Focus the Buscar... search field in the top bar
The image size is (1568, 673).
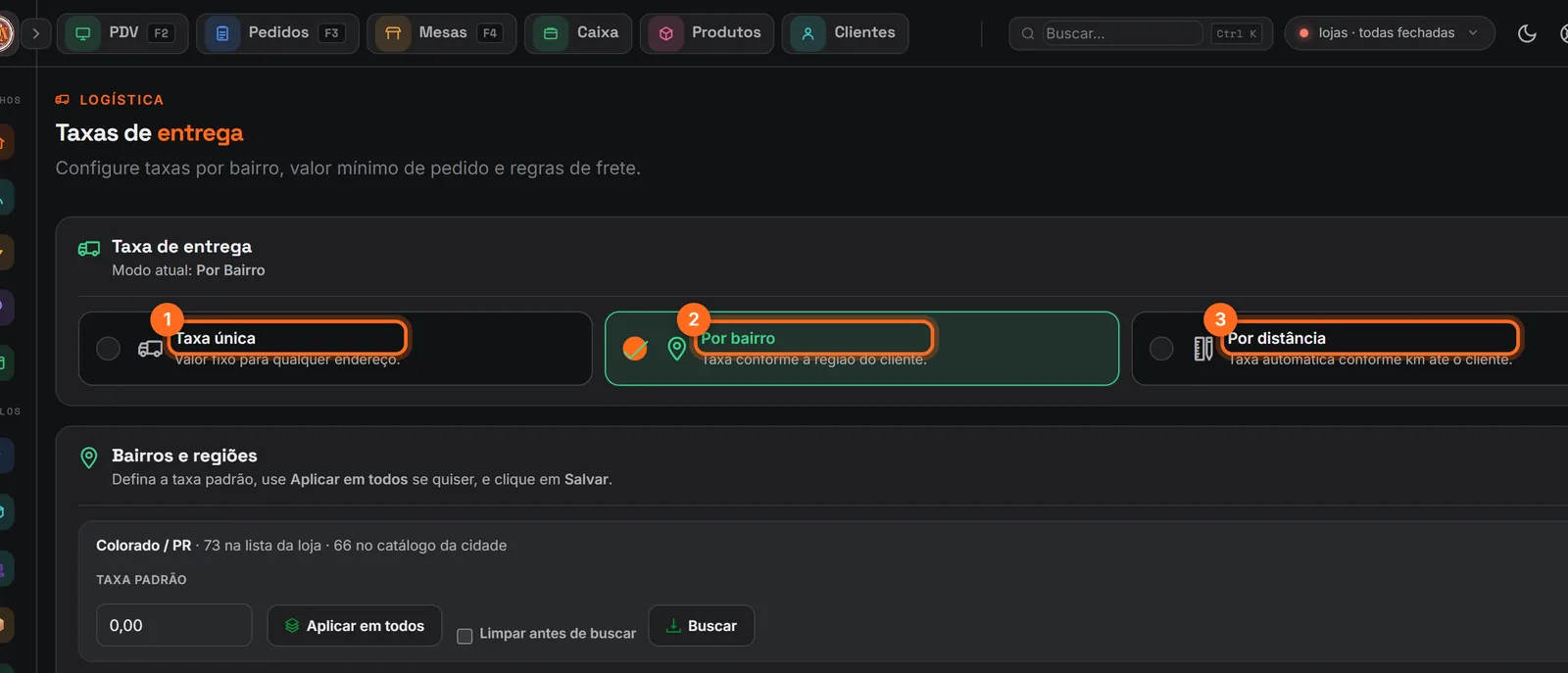(1123, 33)
